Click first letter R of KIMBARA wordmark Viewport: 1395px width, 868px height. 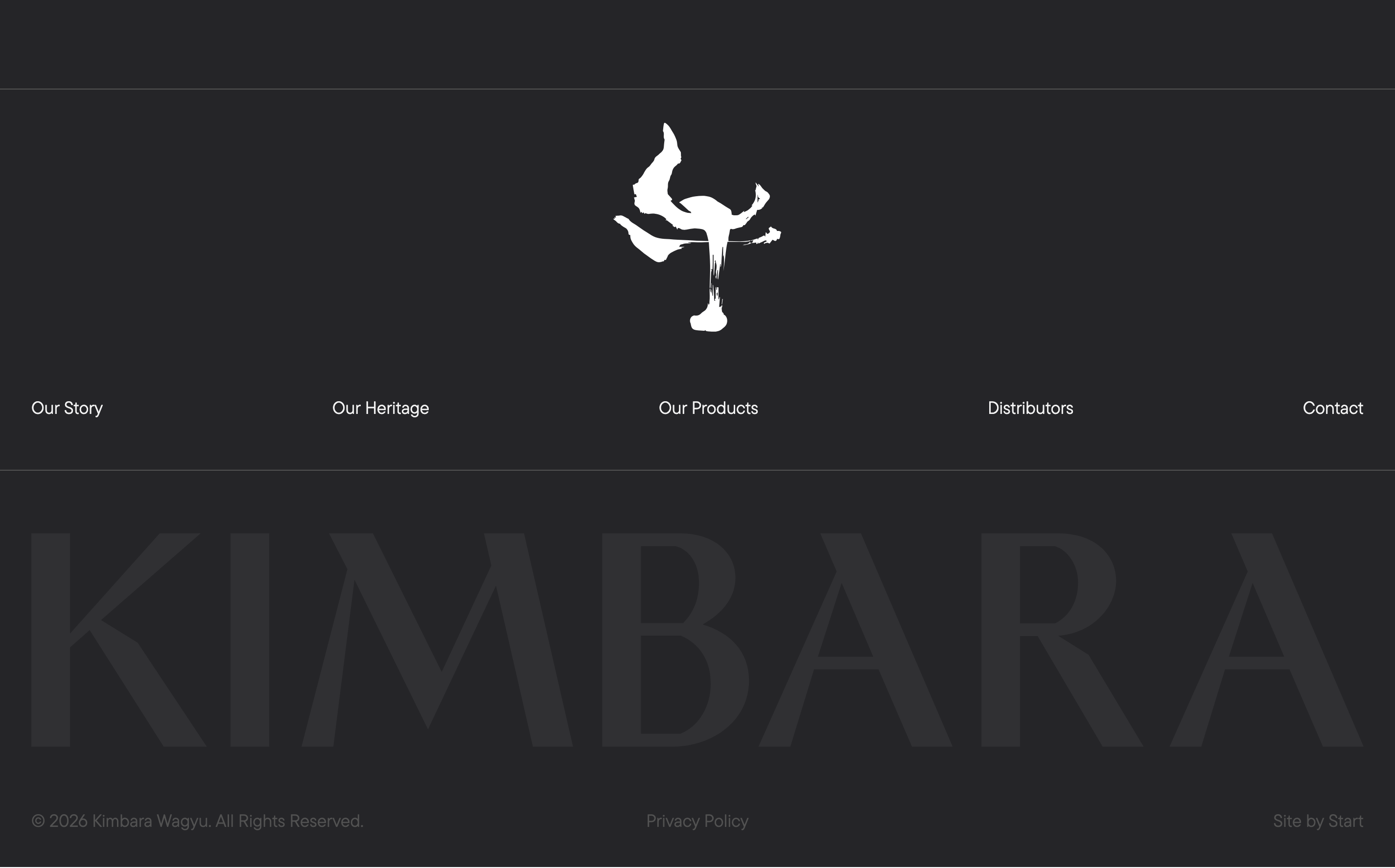pyautogui.click(x=1061, y=640)
